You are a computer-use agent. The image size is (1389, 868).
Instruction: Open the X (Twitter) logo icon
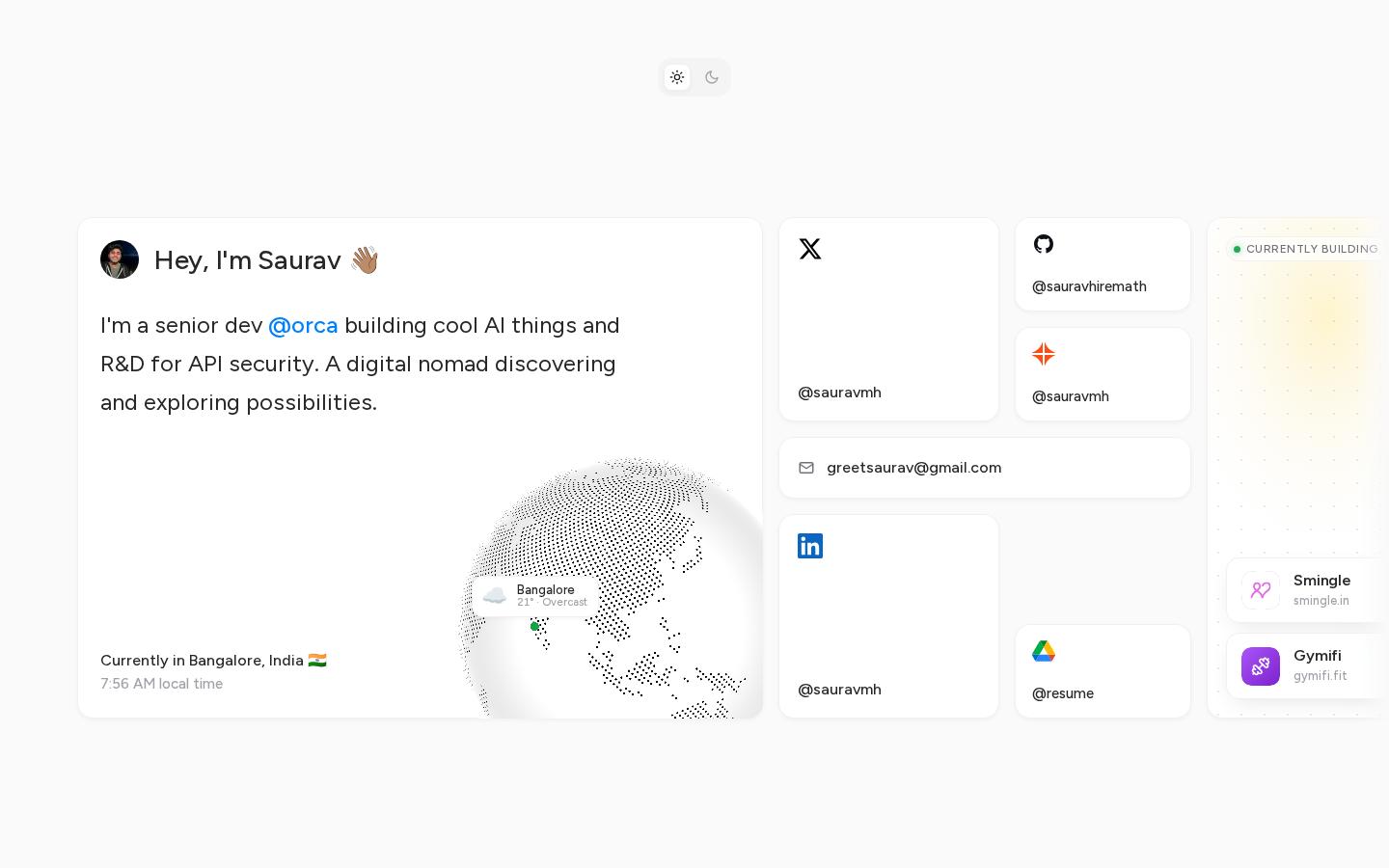[810, 249]
